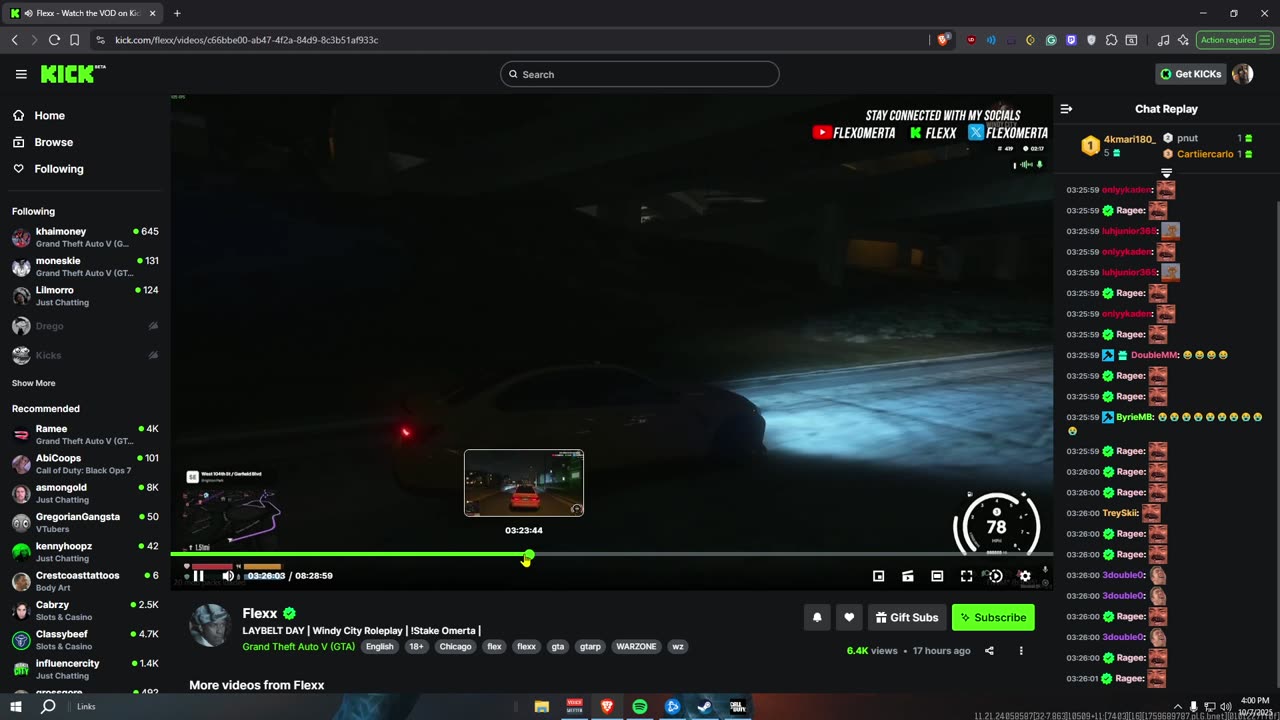1280x720 pixels.
Task: Go back in browser history
Action: [x=14, y=40]
